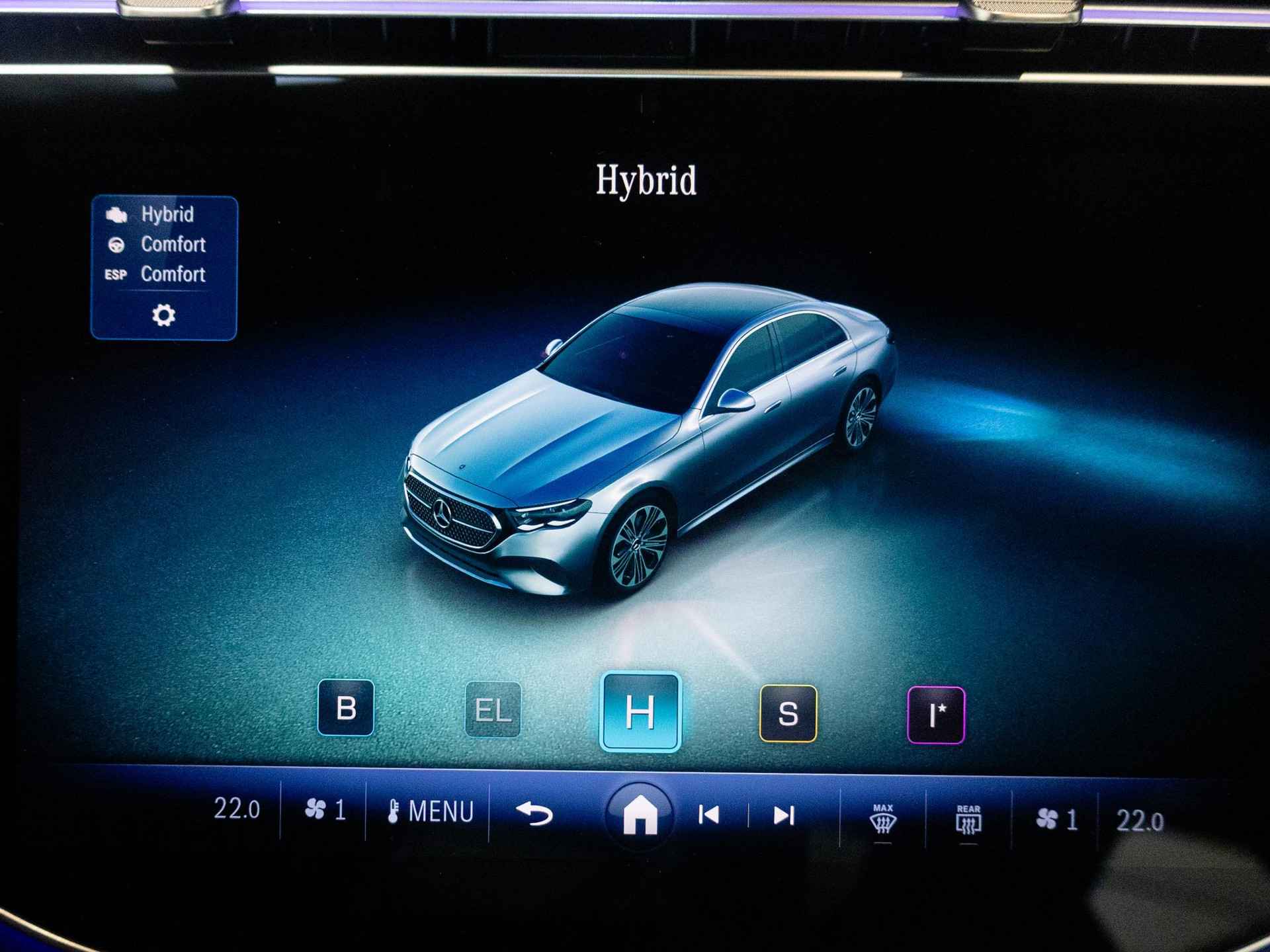1270x952 pixels.
Task: Open the climate MENU
Action: [431, 811]
